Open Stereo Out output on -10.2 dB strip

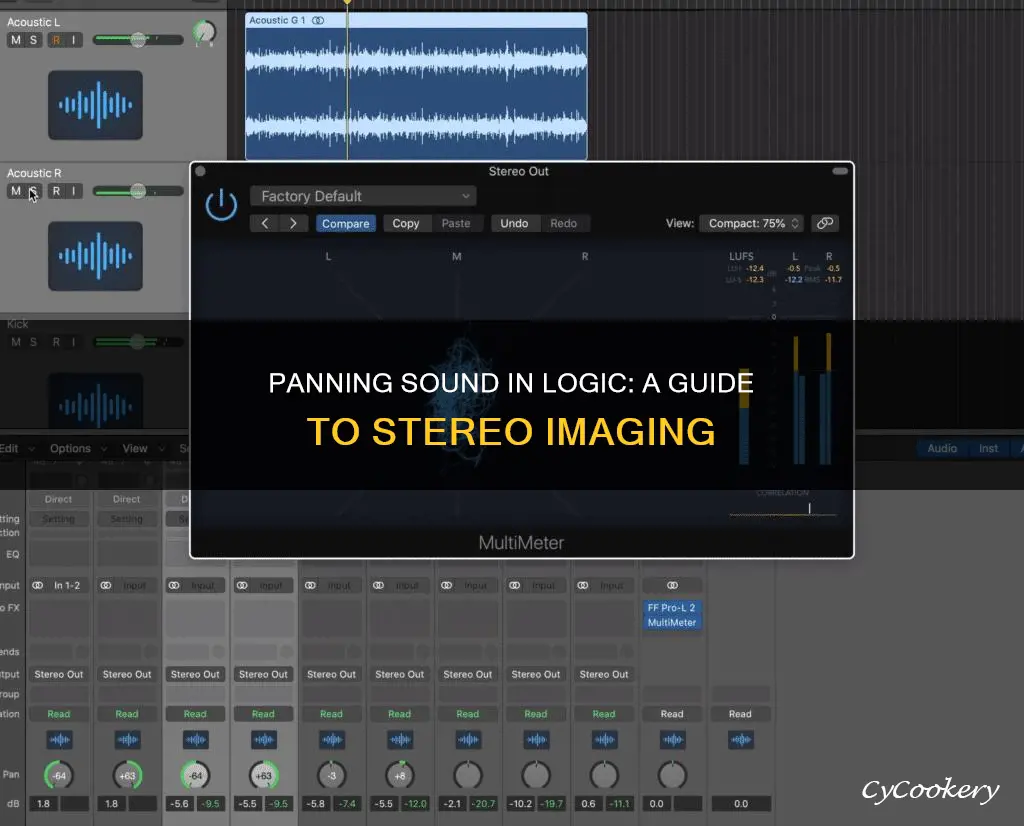(536, 675)
